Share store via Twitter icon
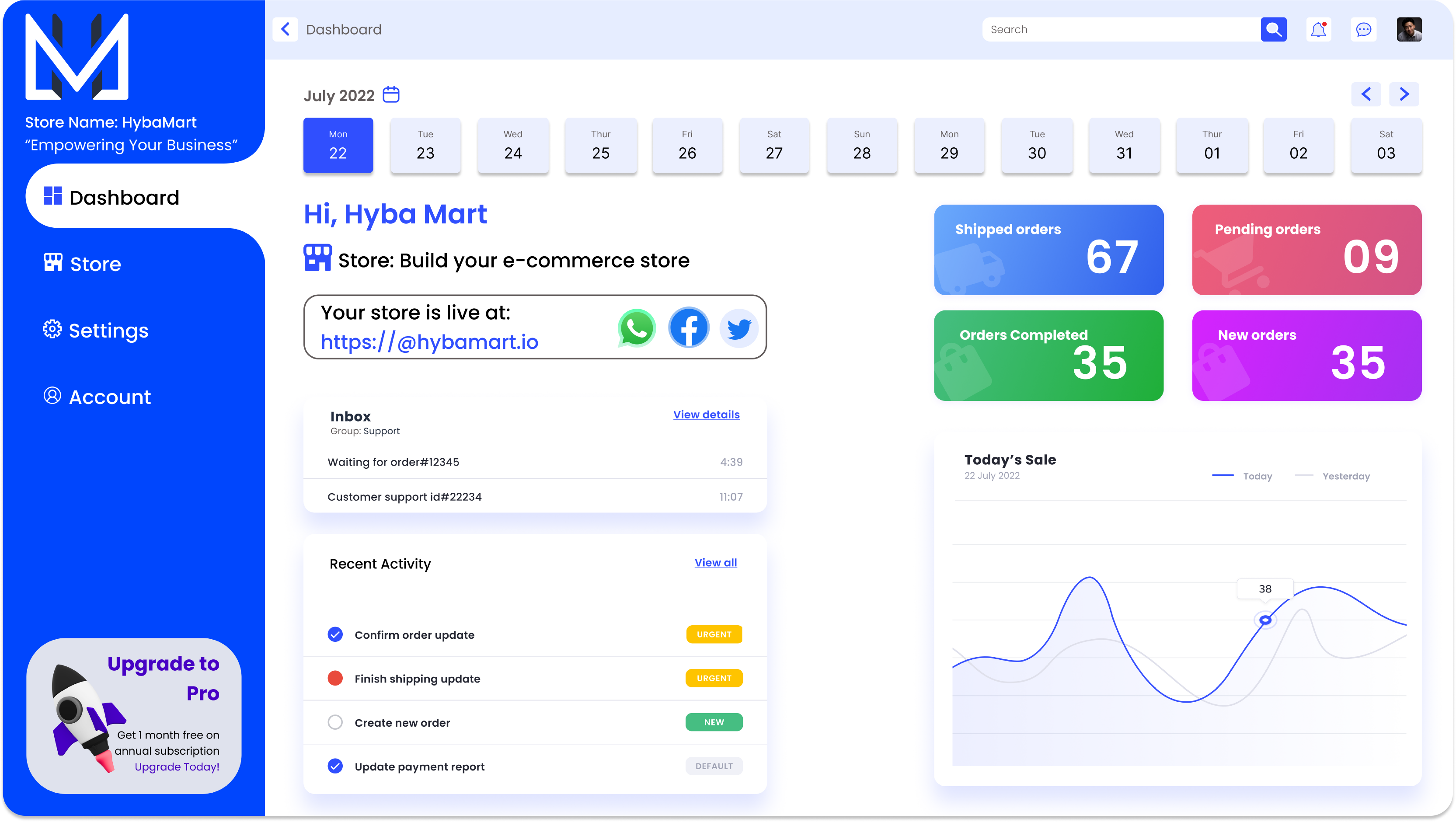Screen dimensions: 1456x822 739,328
